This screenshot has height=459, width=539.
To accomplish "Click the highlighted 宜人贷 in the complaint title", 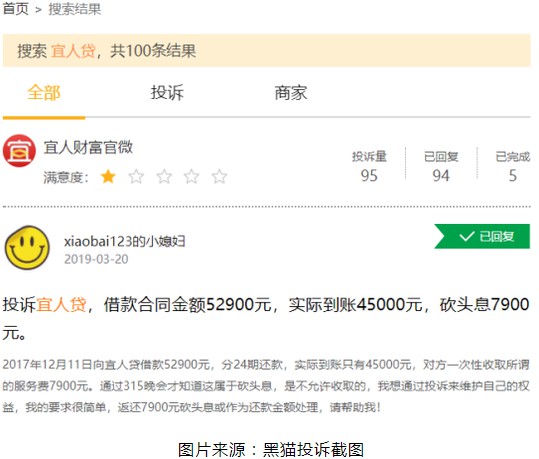I will [61, 305].
